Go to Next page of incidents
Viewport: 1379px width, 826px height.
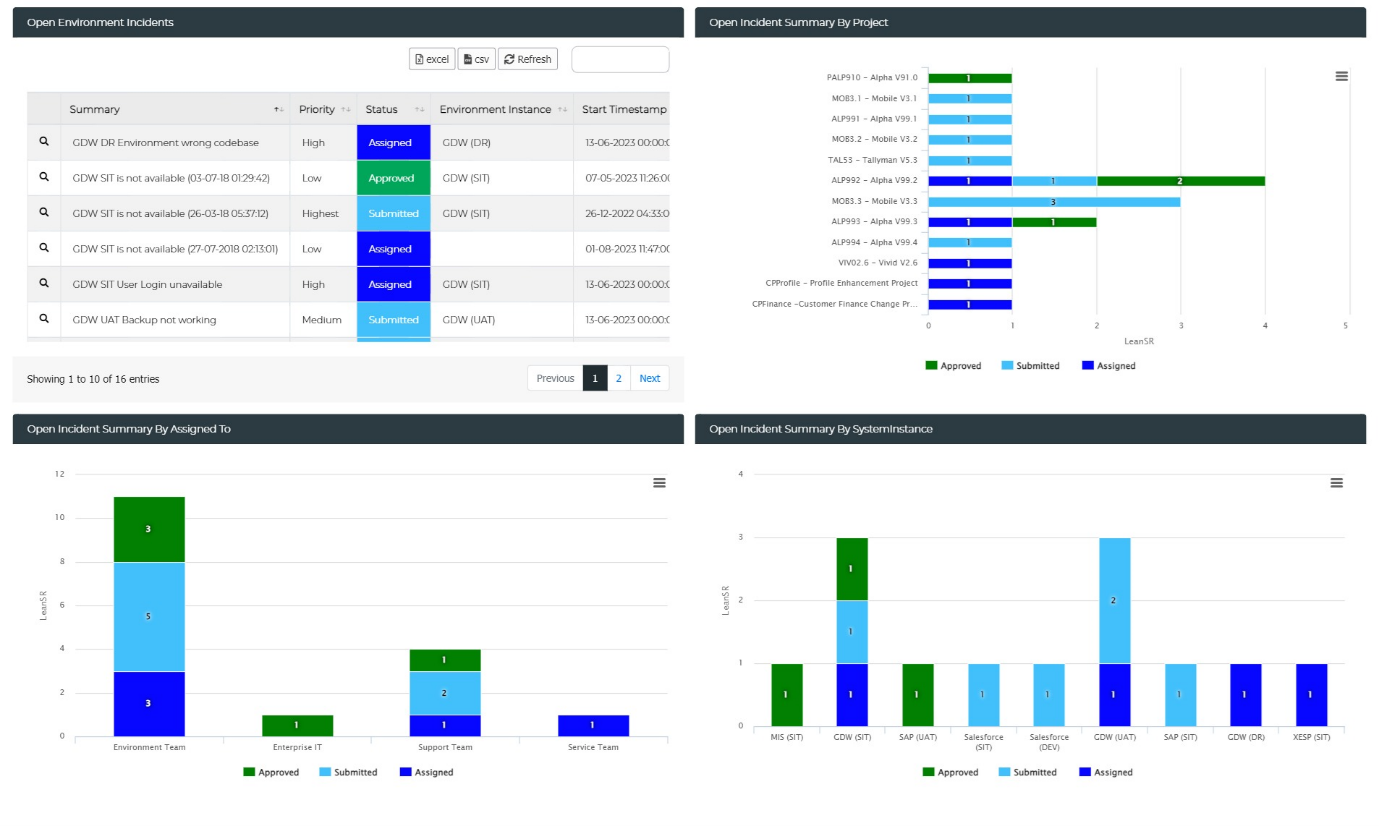point(650,378)
